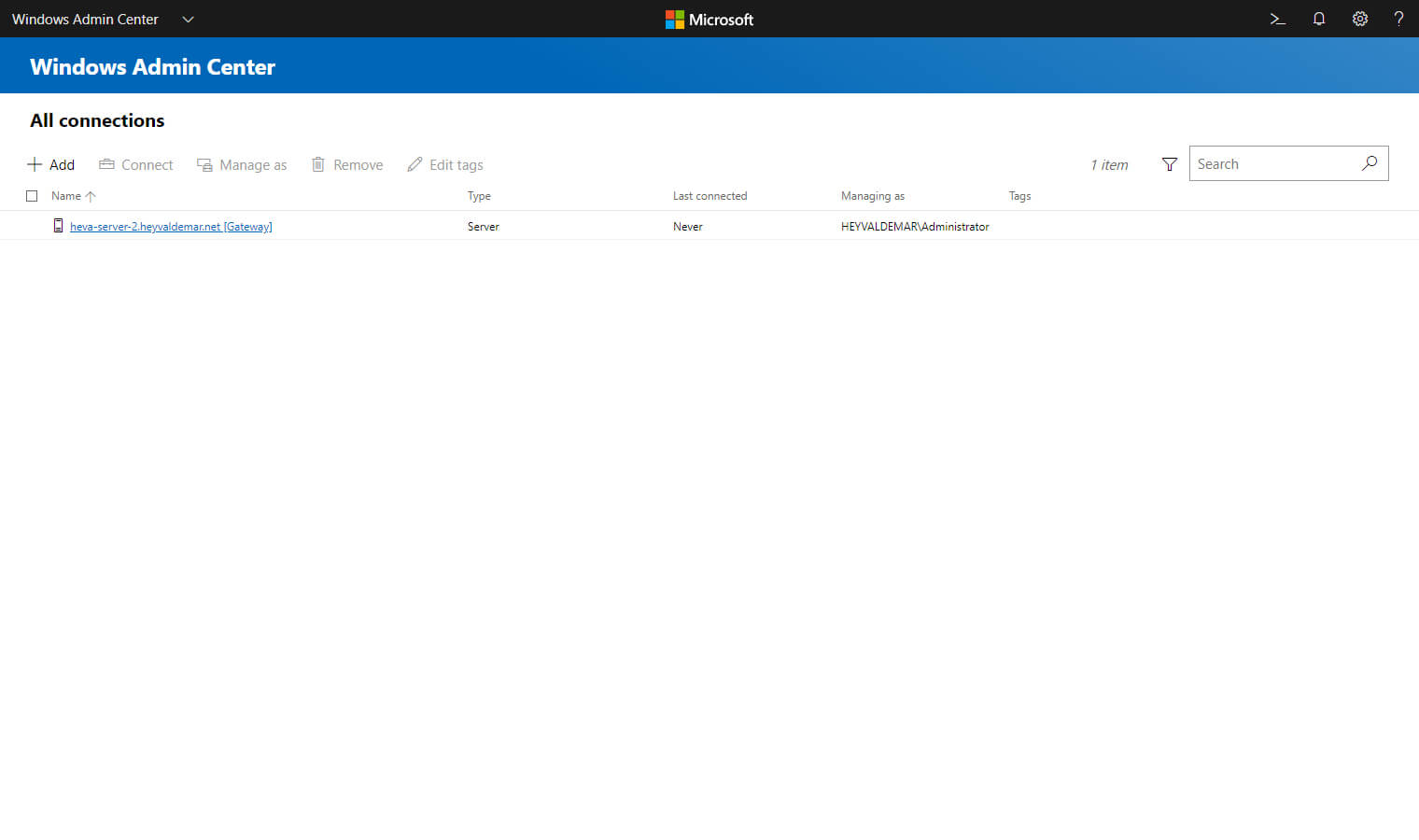Click the Edit tags button
The height and width of the screenshot is (840, 1419).
point(445,164)
